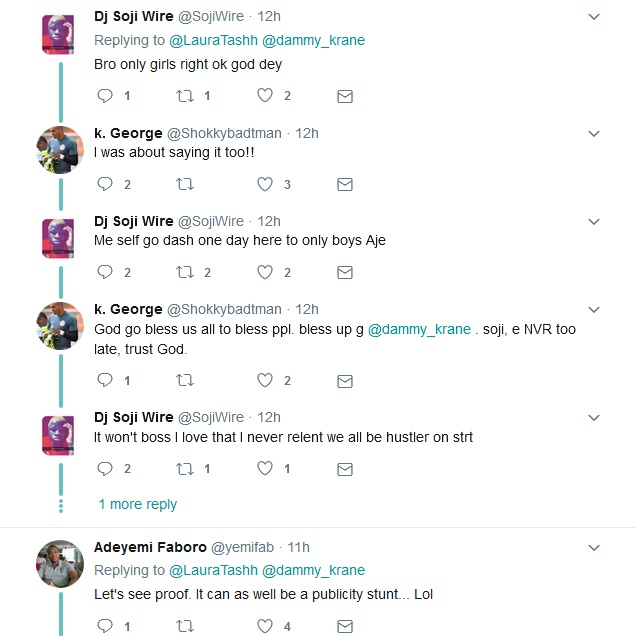Expand options menu on Adeyemi Faboro's tweet

(x=593, y=547)
